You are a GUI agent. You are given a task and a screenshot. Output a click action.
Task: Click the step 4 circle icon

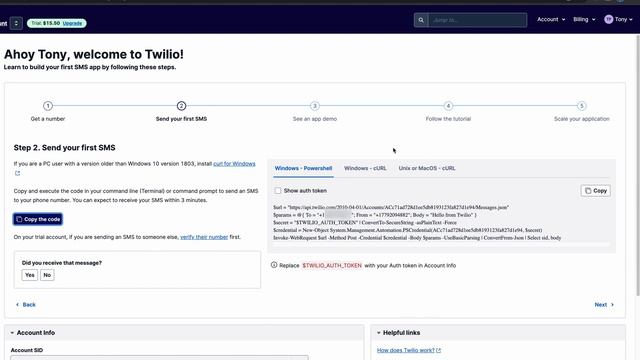coord(448,106)
